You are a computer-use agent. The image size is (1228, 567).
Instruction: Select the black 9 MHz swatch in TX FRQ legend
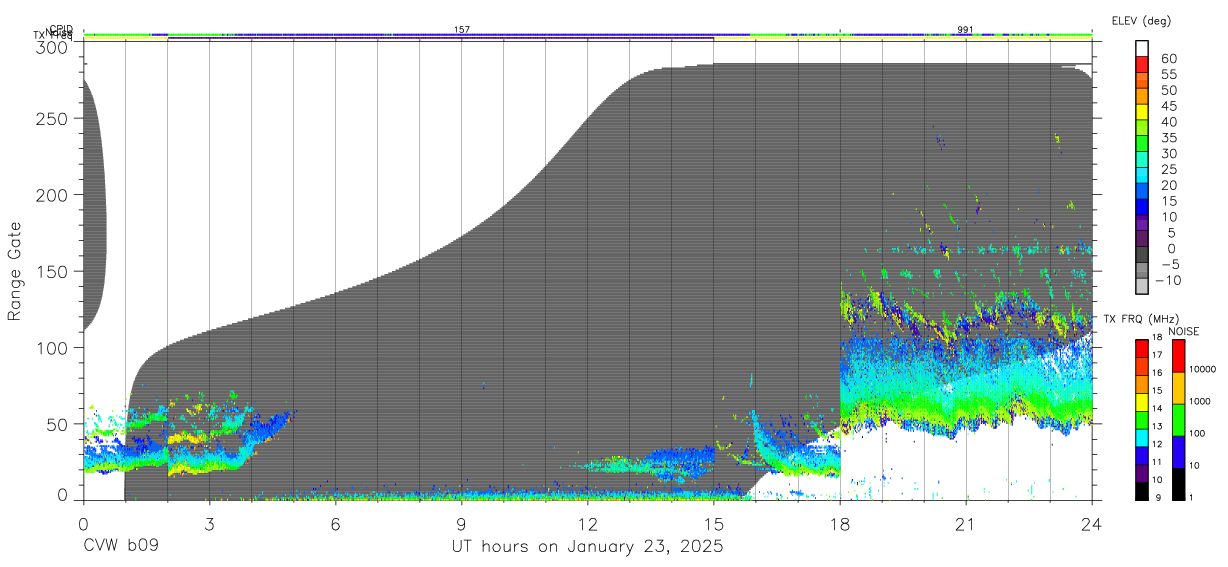[x=1142, y=490]
